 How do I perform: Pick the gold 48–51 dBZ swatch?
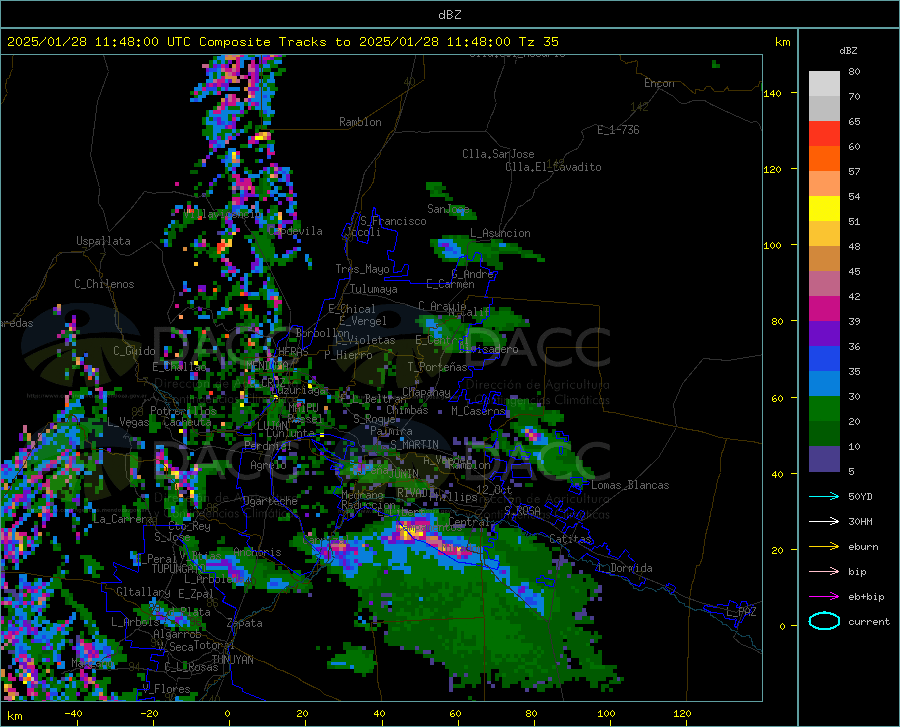point(824,234)
